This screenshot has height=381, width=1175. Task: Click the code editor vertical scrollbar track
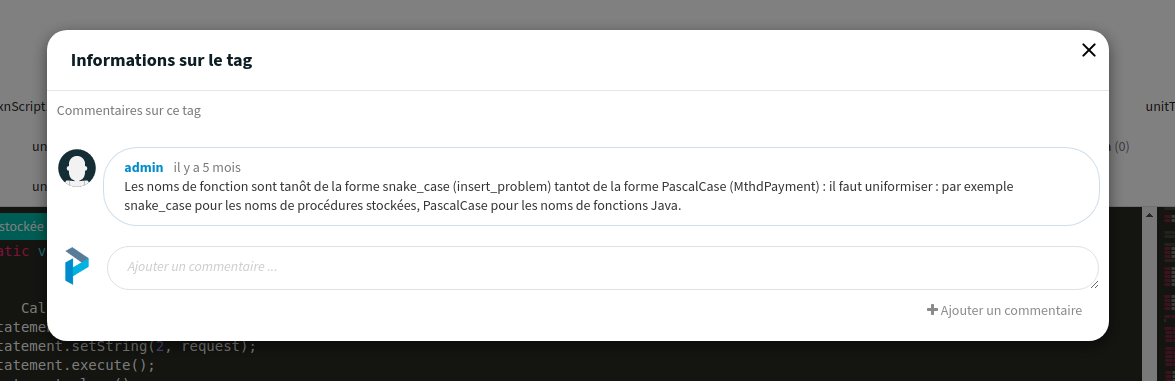click(1150, 300)
